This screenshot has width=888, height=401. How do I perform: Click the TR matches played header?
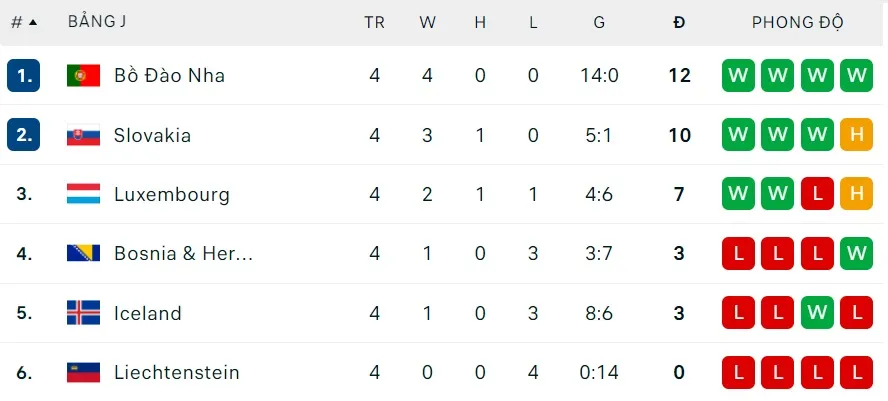(374, 22)
